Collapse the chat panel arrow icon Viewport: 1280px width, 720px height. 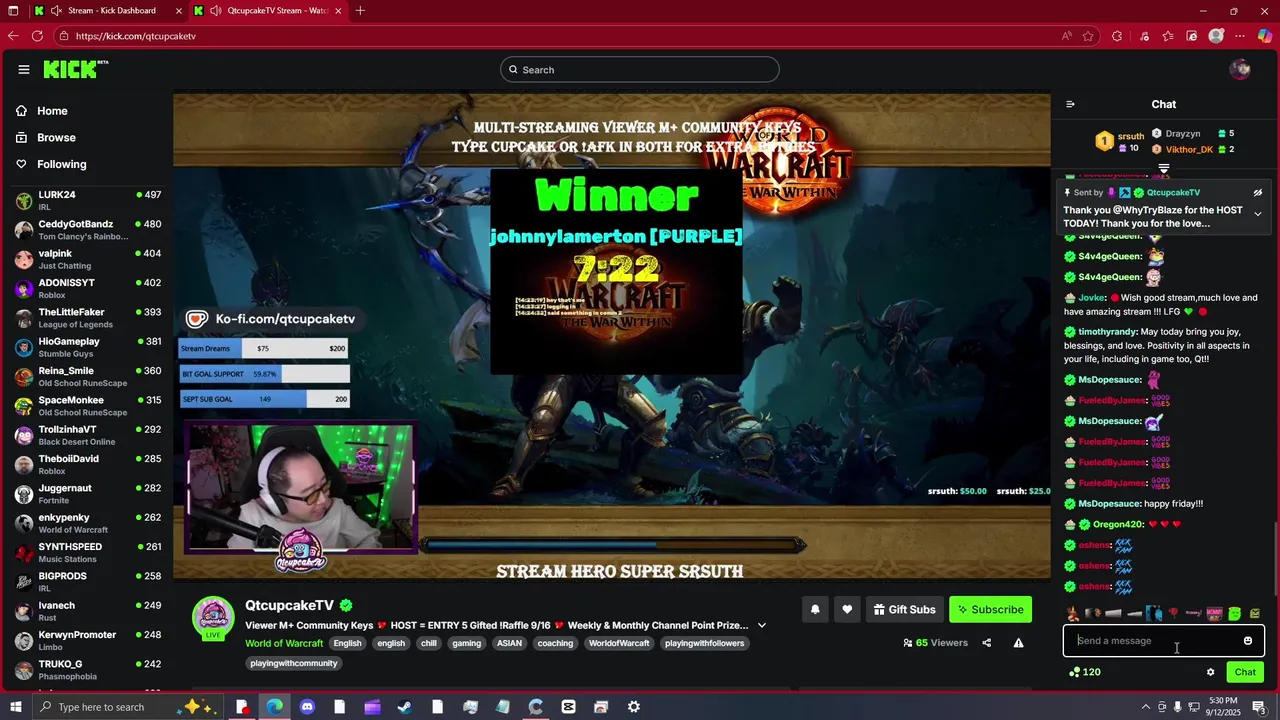[x=1070, y=104]
